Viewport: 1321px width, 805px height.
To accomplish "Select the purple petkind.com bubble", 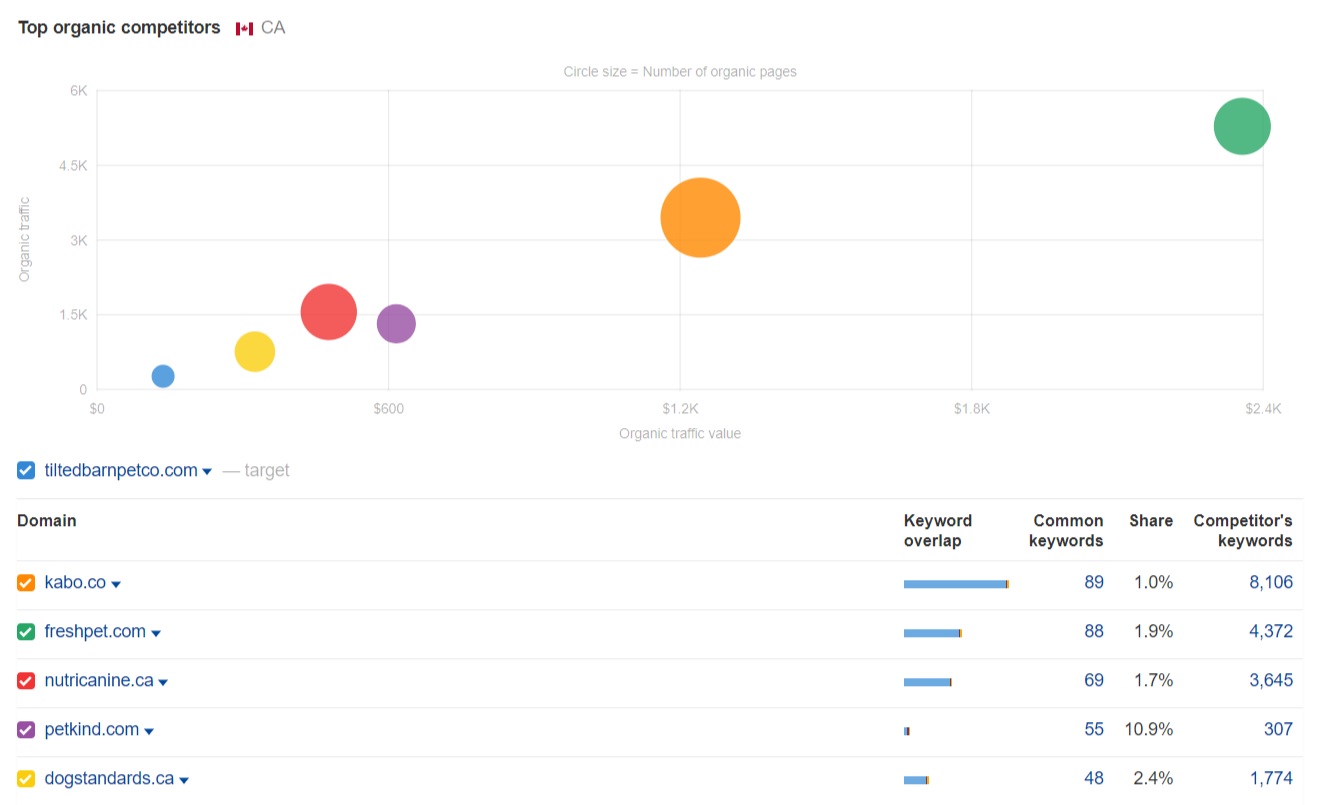I will pyautogui.click(x=396, y=323).
